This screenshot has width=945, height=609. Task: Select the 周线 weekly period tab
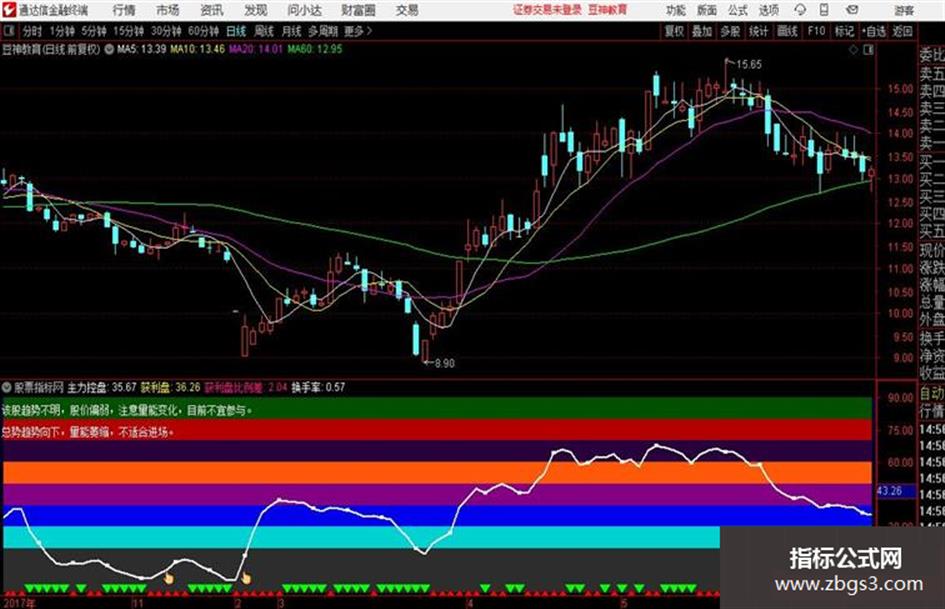(264, 31)
